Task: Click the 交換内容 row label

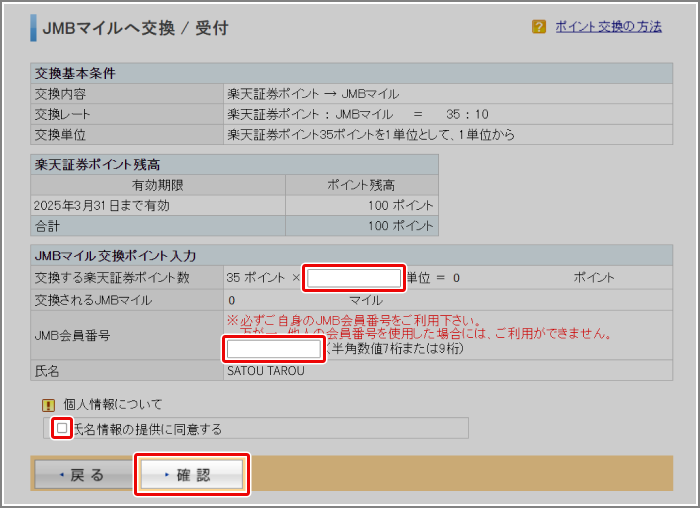Action: click(60, 94)
